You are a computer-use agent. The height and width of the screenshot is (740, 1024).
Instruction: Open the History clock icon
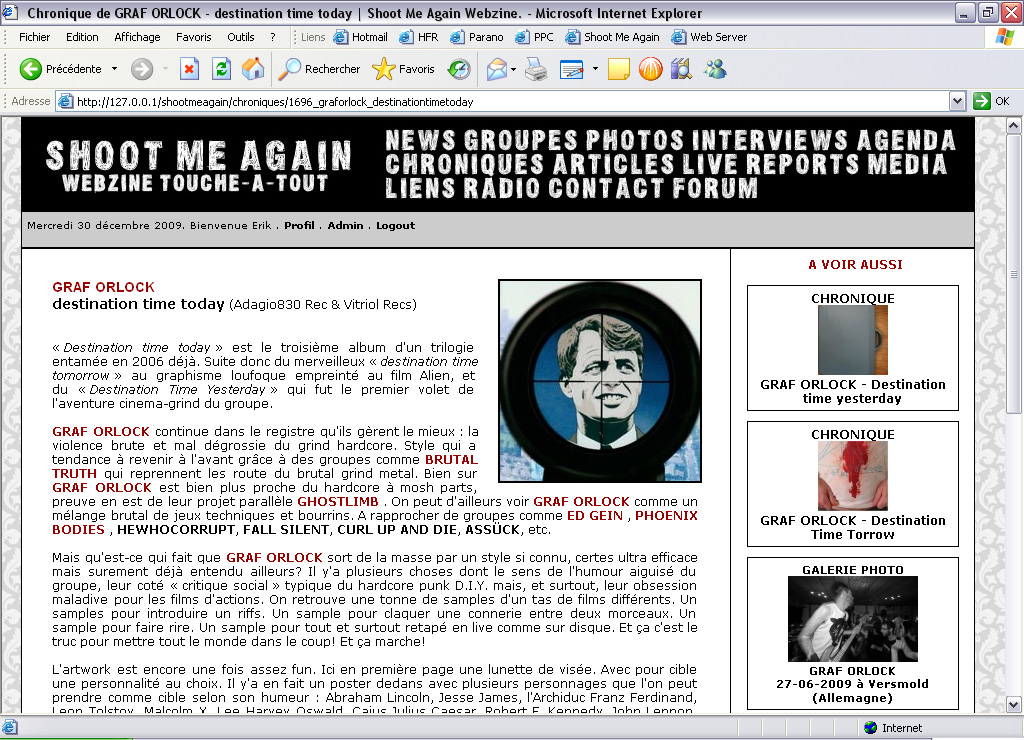(458, 69)
